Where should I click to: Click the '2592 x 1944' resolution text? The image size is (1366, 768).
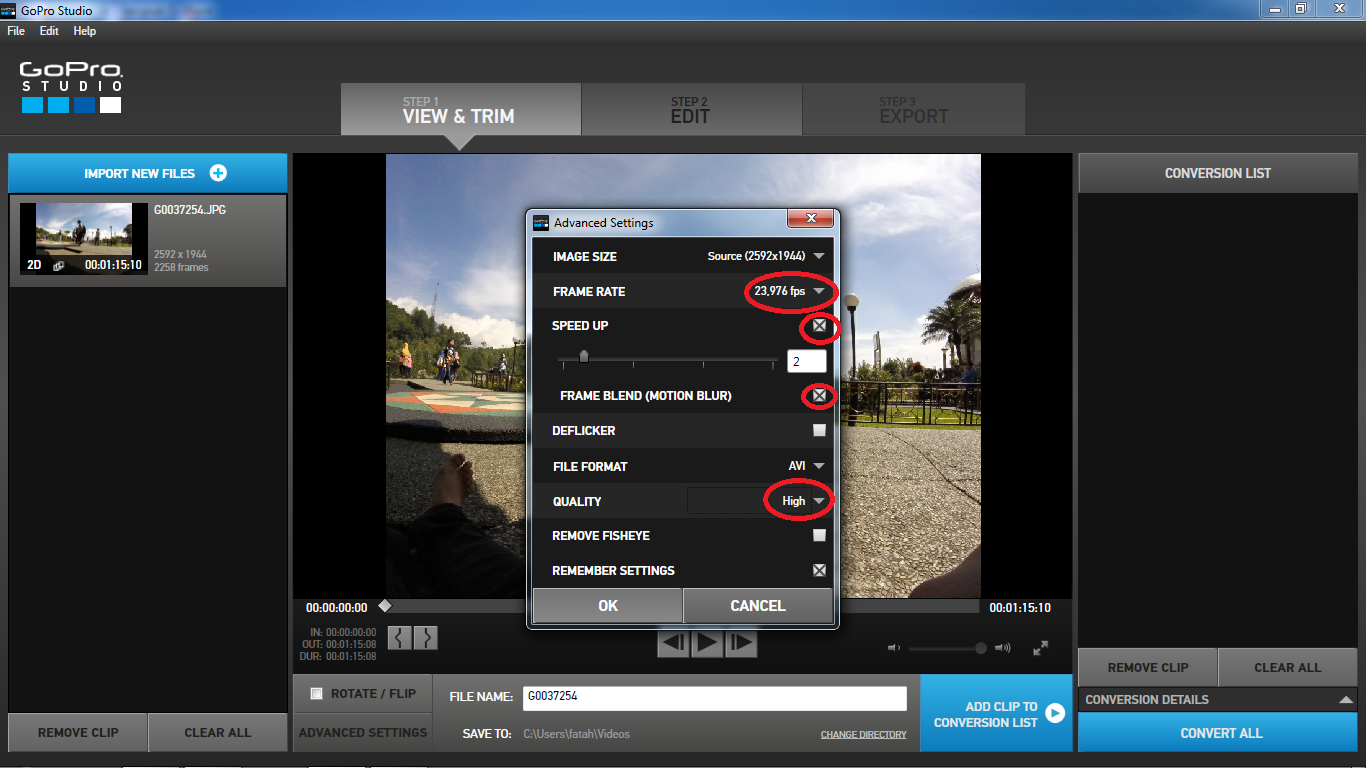[x=180, y=255]
